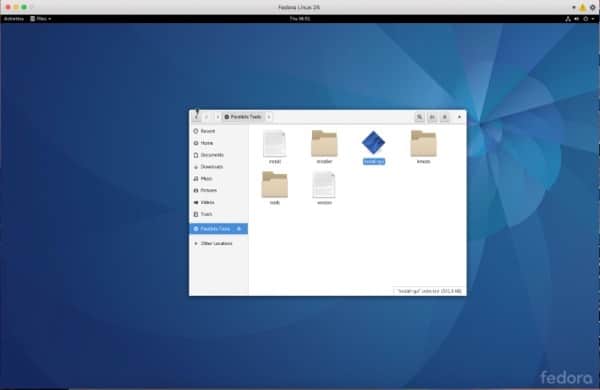Open Trash in the sidebar
The width and height of the screenshot is (600, 390).
click(218, 214)
